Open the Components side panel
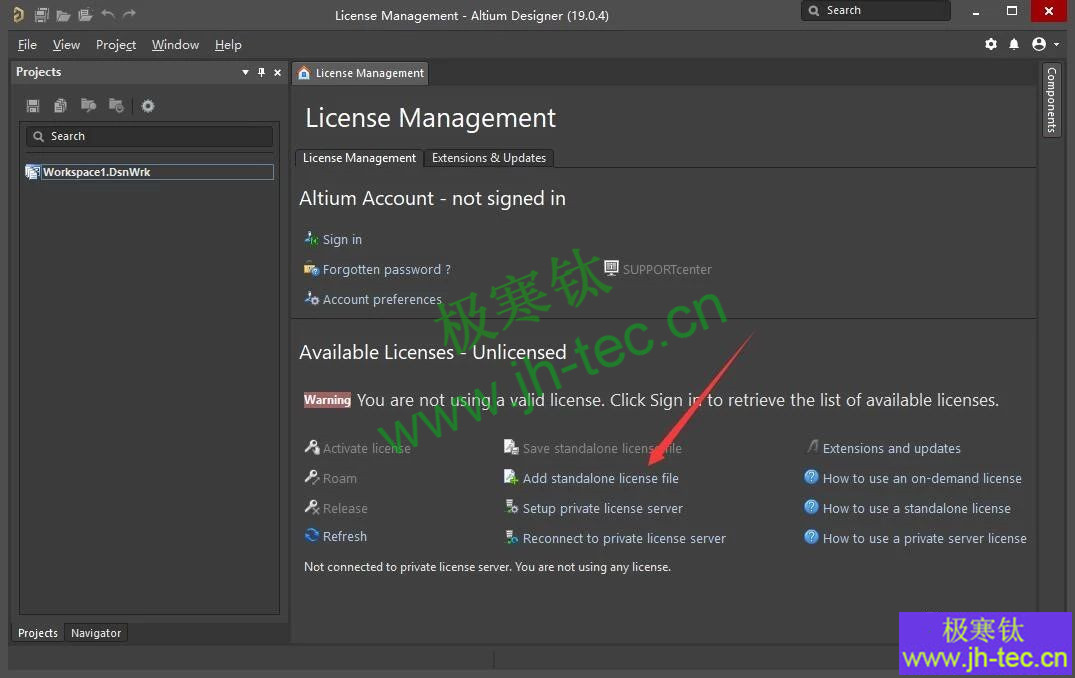1075x678 pixels. click(1052, 100)
